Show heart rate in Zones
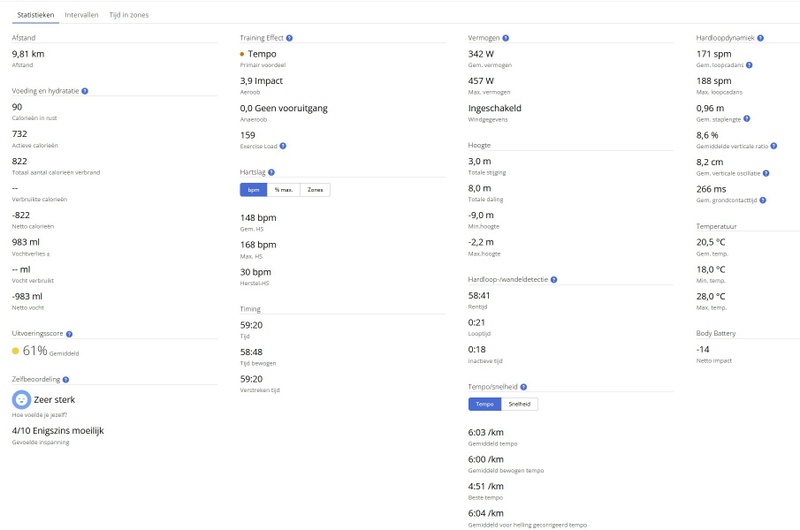The width and height of the screenshot is (800, 530). point(315,190)
